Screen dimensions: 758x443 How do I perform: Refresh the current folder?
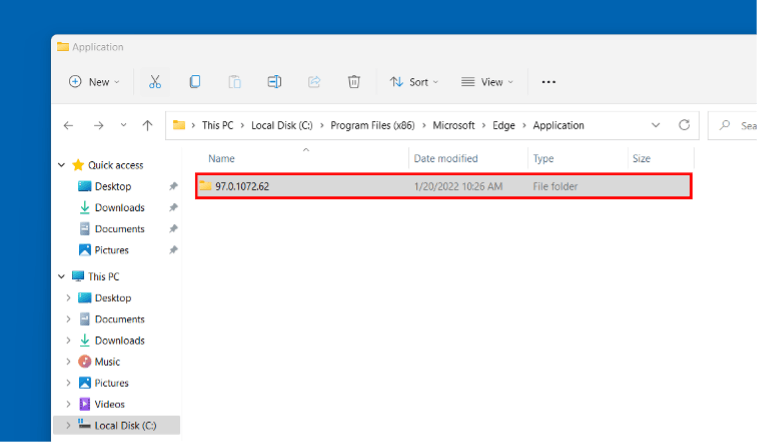click(684, 125)
